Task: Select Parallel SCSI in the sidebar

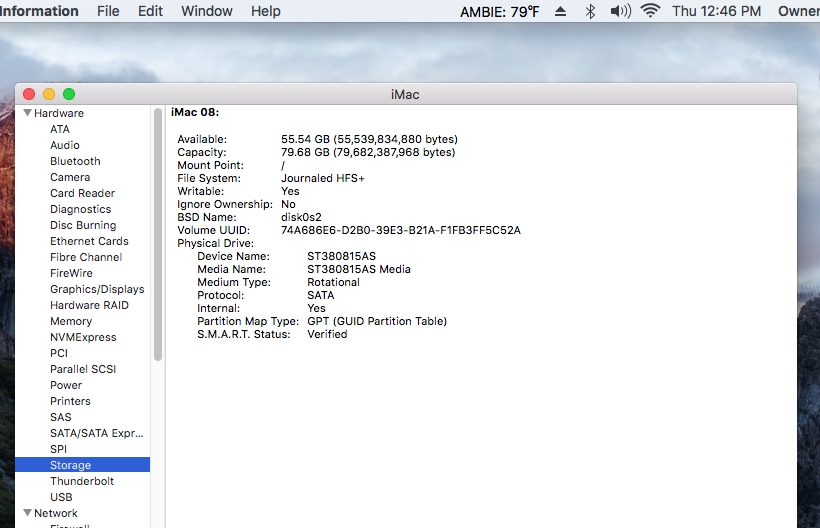Action: point(83,369)
